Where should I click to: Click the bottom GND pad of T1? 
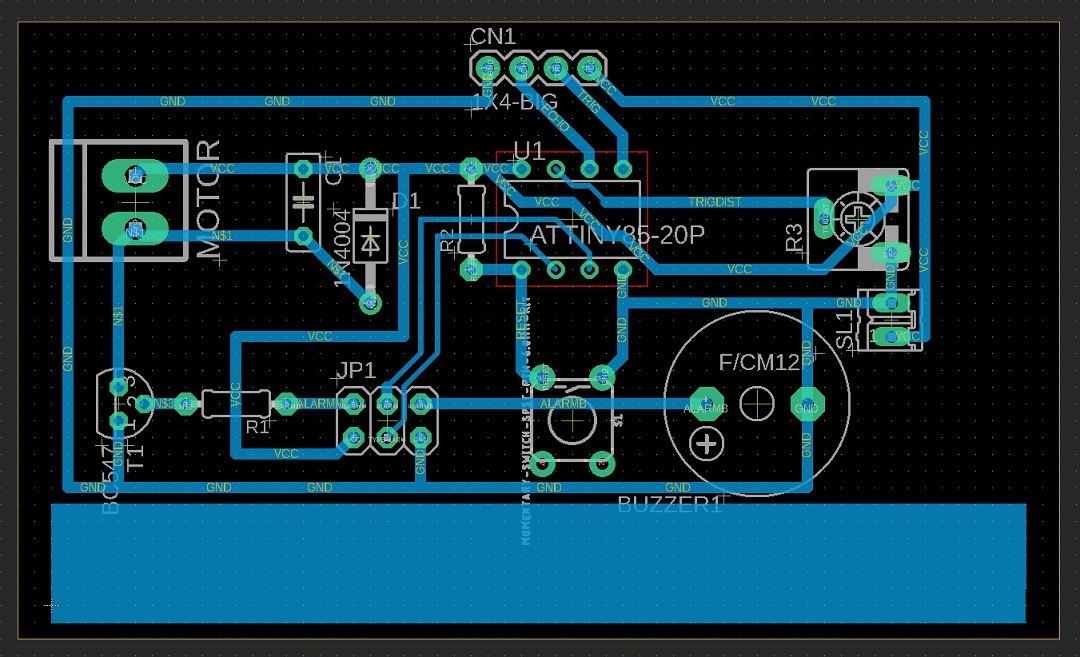click(x=118, y=421)
